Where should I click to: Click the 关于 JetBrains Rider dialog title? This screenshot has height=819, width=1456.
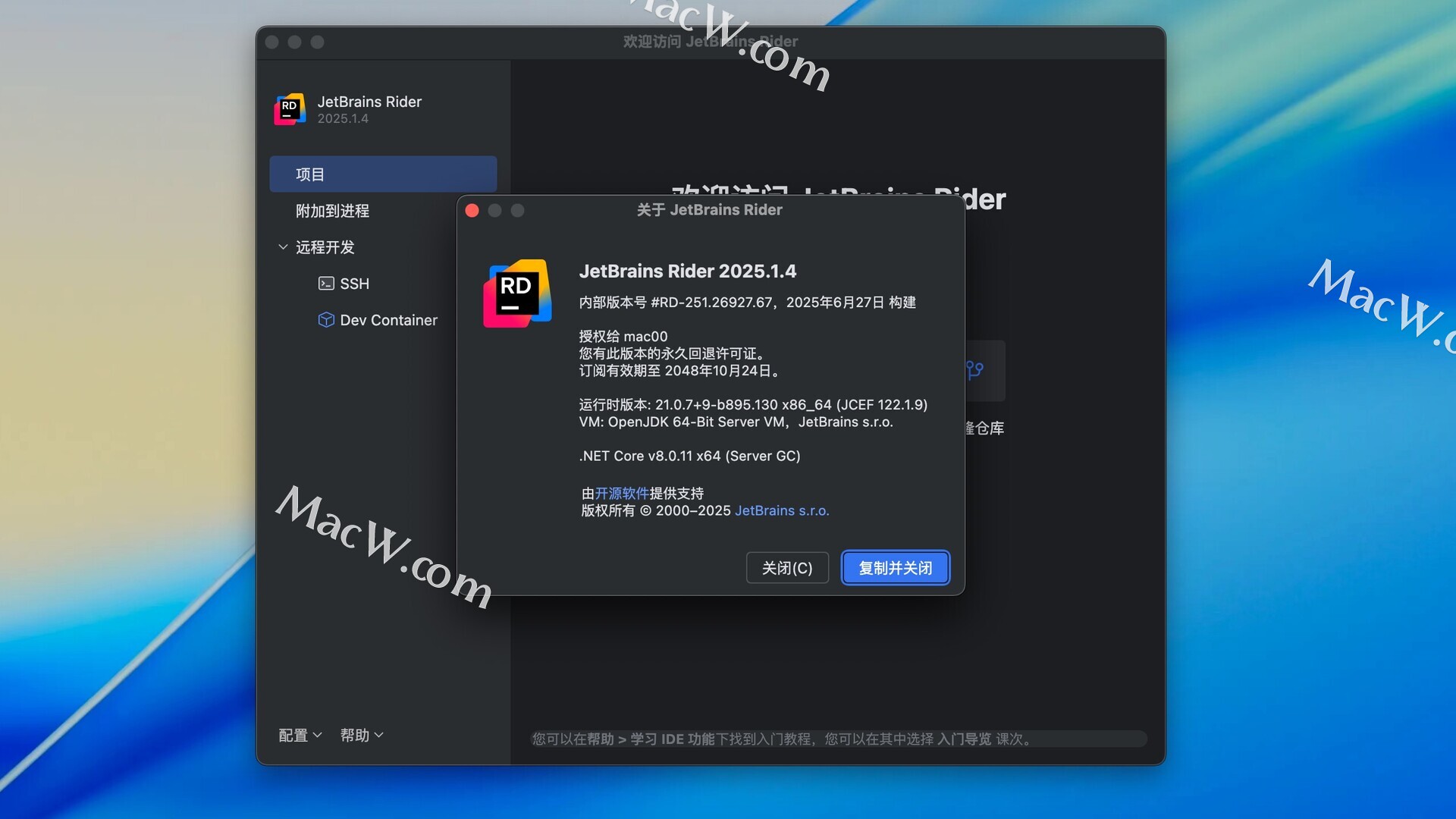(709, 210)
